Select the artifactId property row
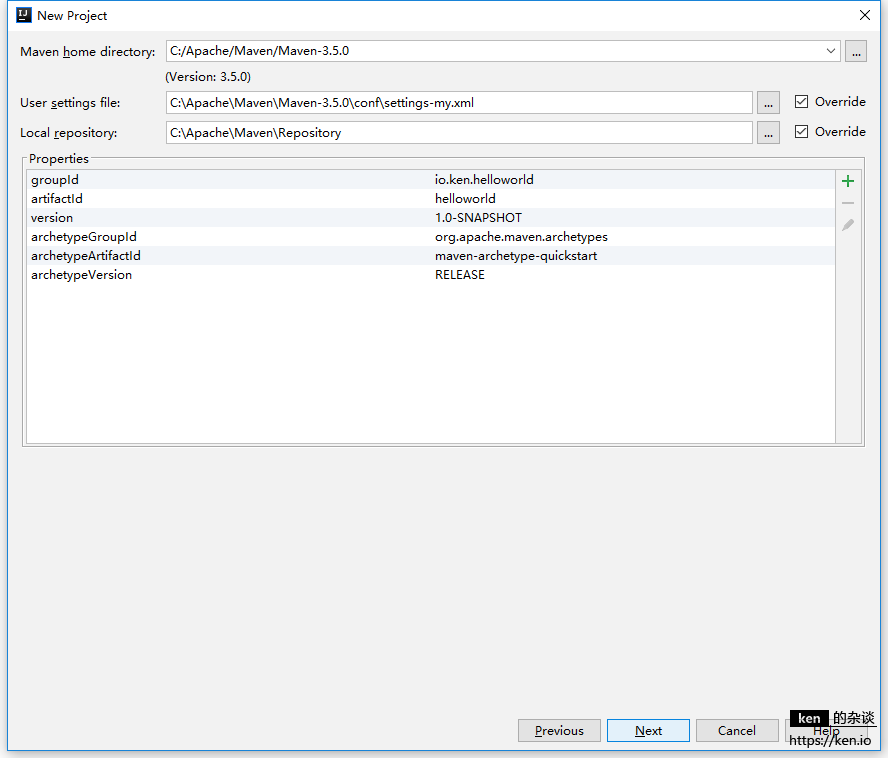 coord(430,199)
